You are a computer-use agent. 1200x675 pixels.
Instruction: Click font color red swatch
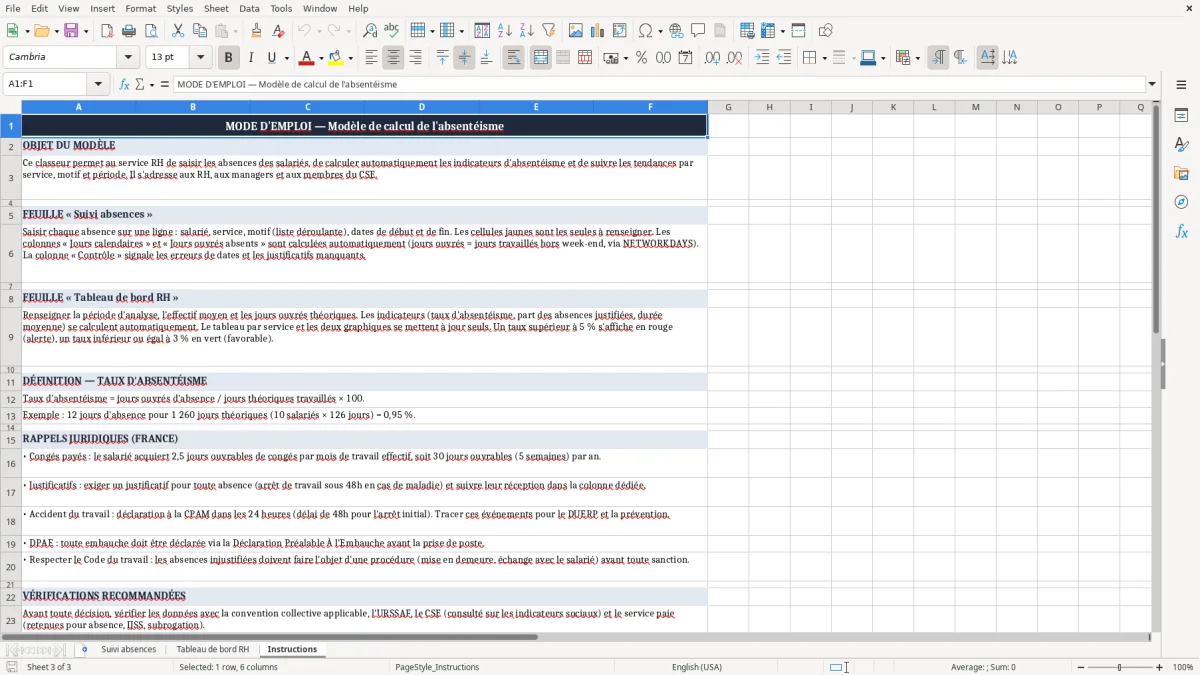click(307, 58)
